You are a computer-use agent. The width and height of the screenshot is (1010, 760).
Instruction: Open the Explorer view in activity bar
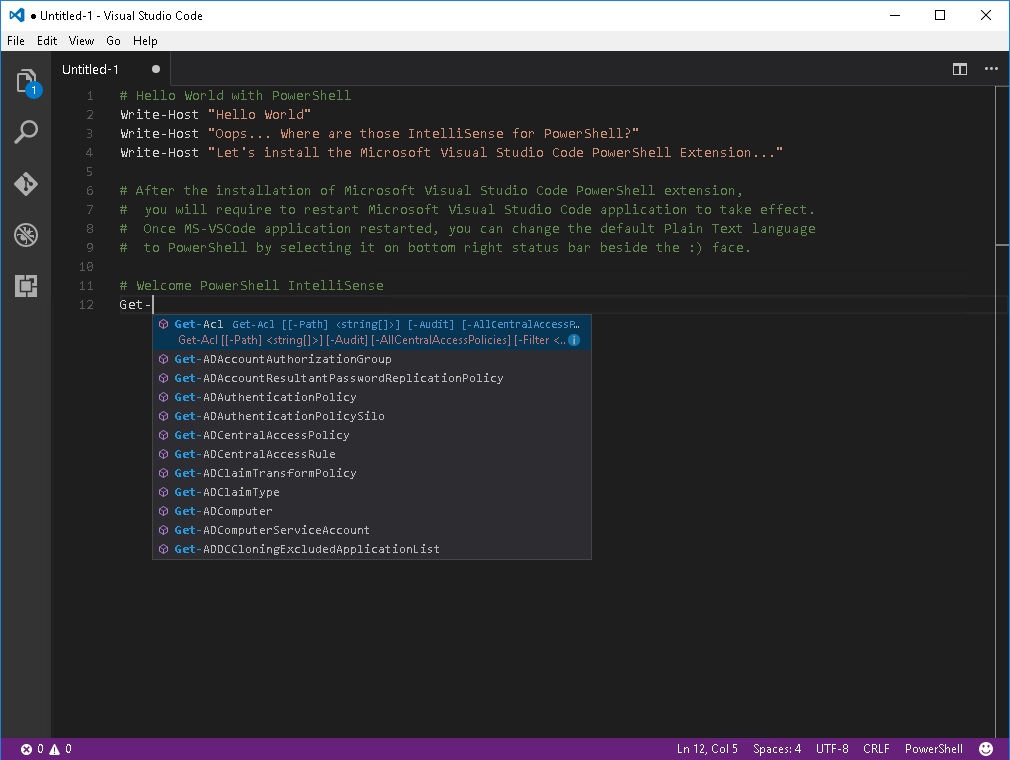(x=26, y=82)
